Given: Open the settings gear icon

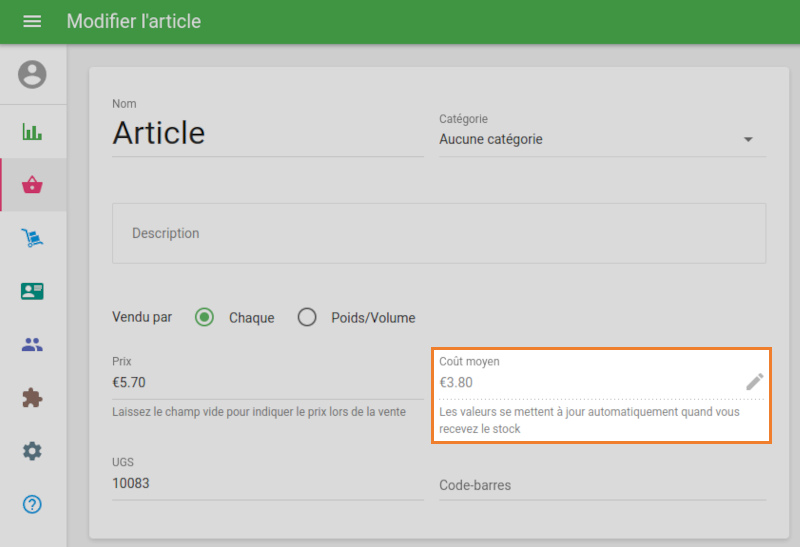Looking at the screenshot, I should [x=33, y=451].
